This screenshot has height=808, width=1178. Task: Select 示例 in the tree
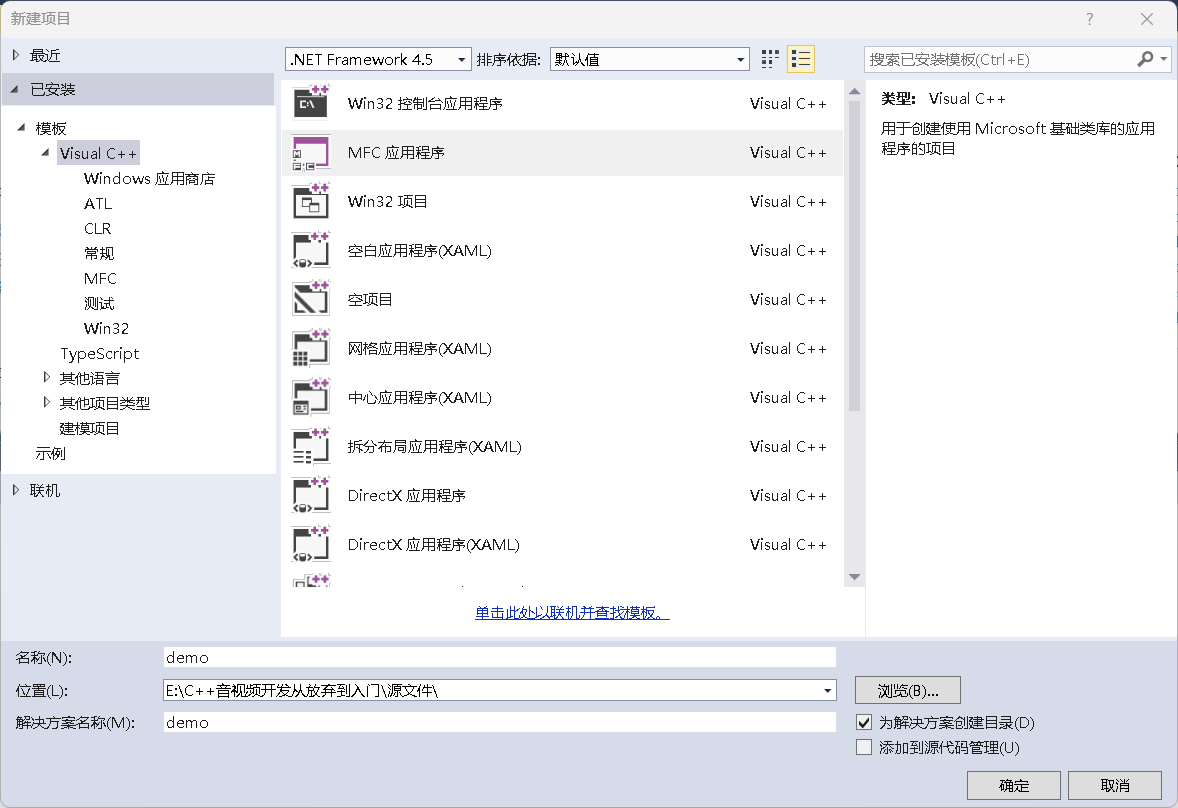tap(50, 454)
